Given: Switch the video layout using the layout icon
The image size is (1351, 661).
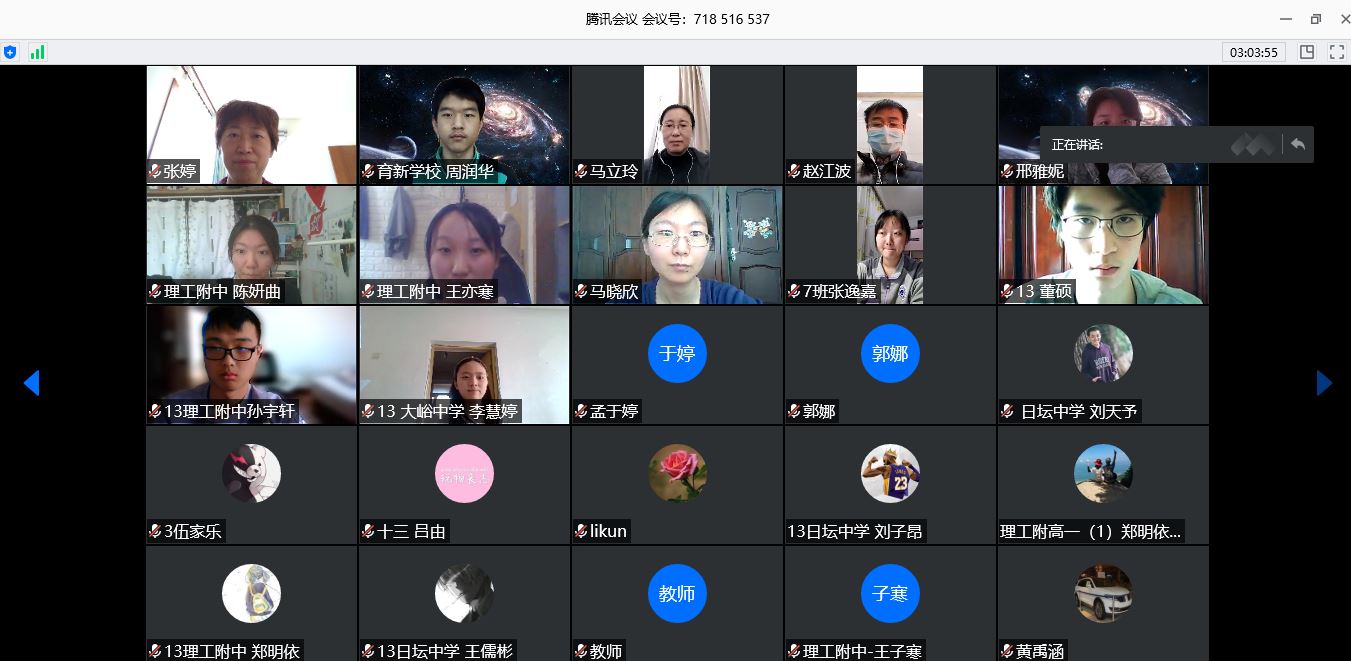Looking at the screenshot, I should (x=1307, y=52).
